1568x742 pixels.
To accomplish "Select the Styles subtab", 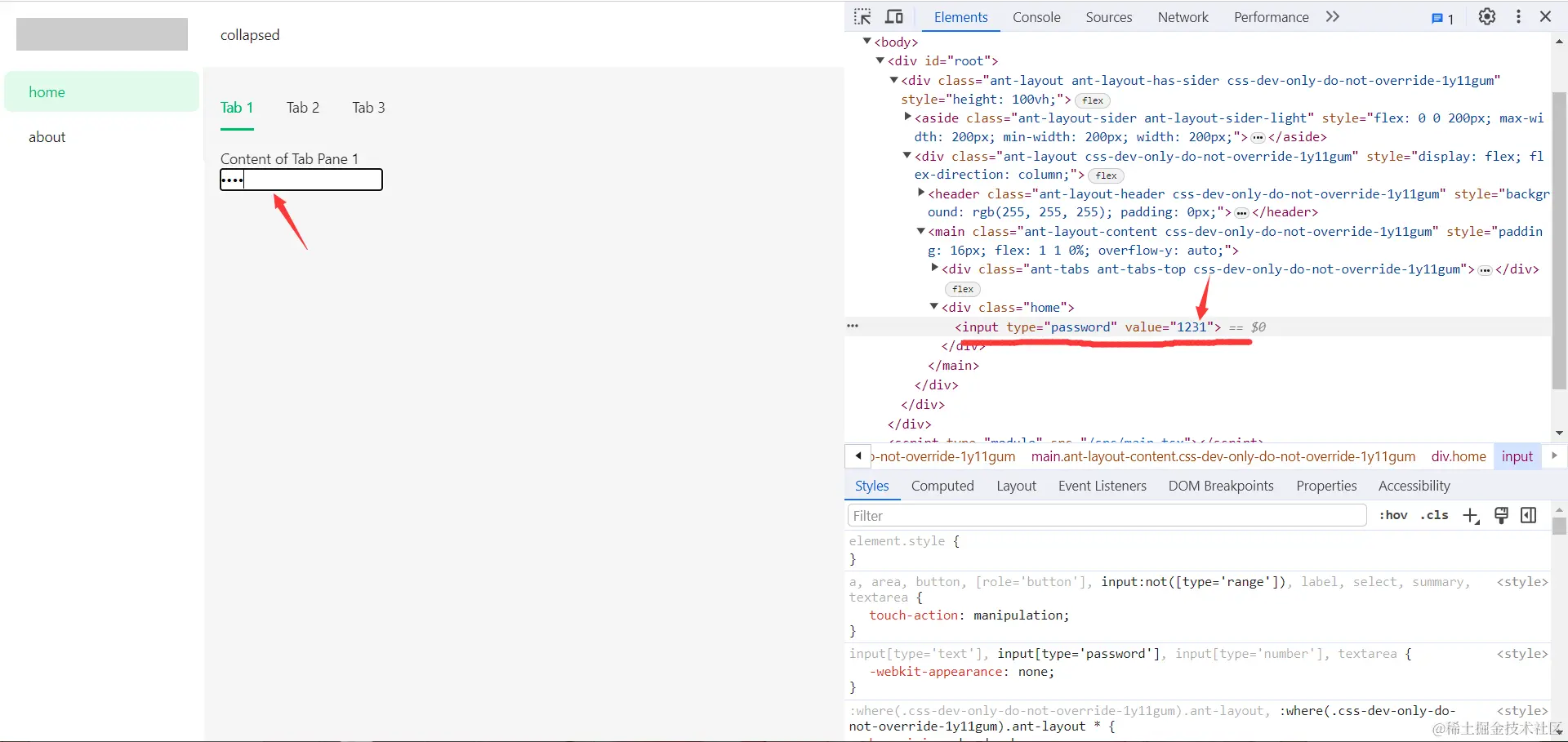I will 871,487.
